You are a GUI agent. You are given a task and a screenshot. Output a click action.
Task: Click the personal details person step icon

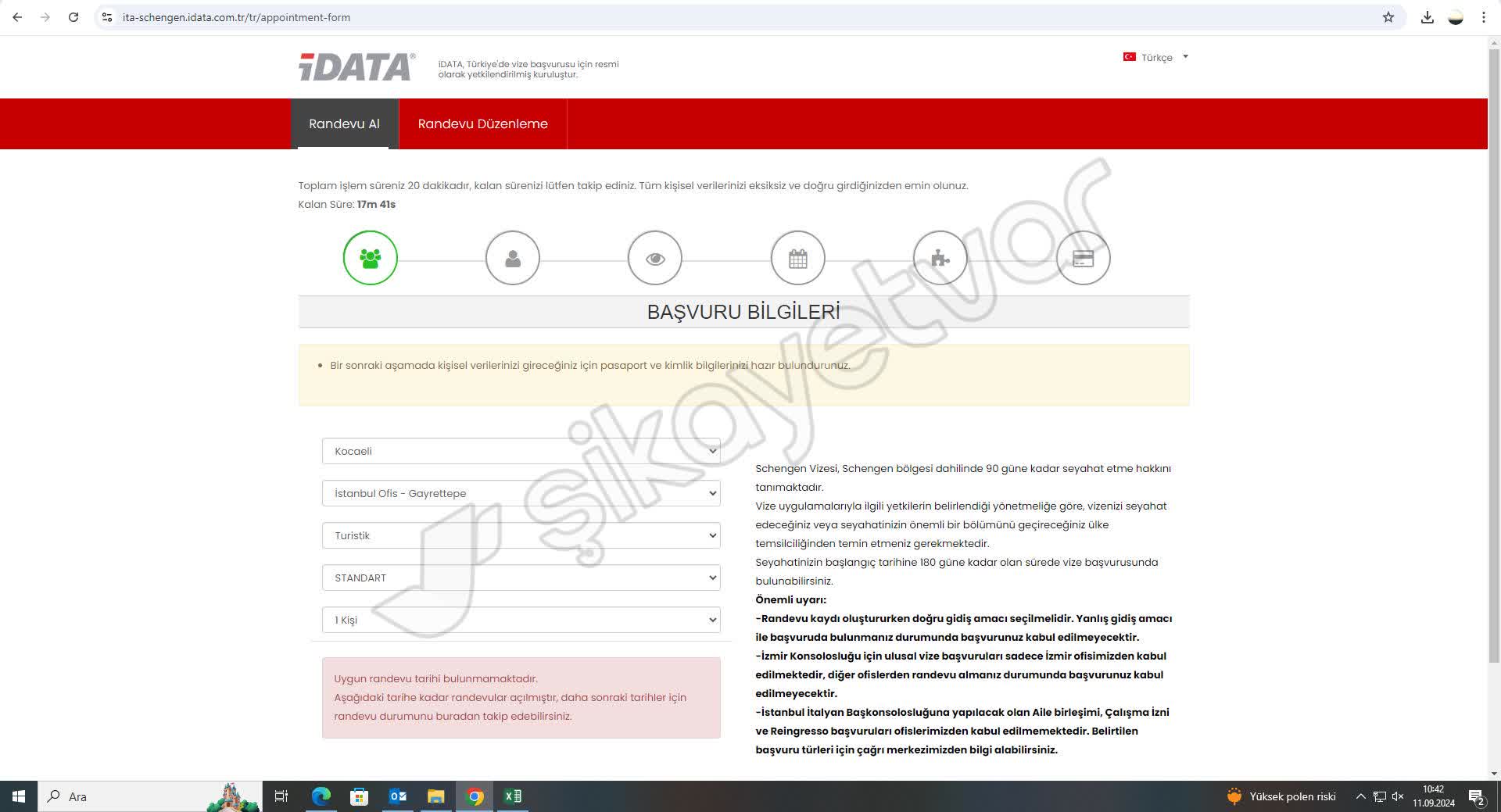coord(513,257)
